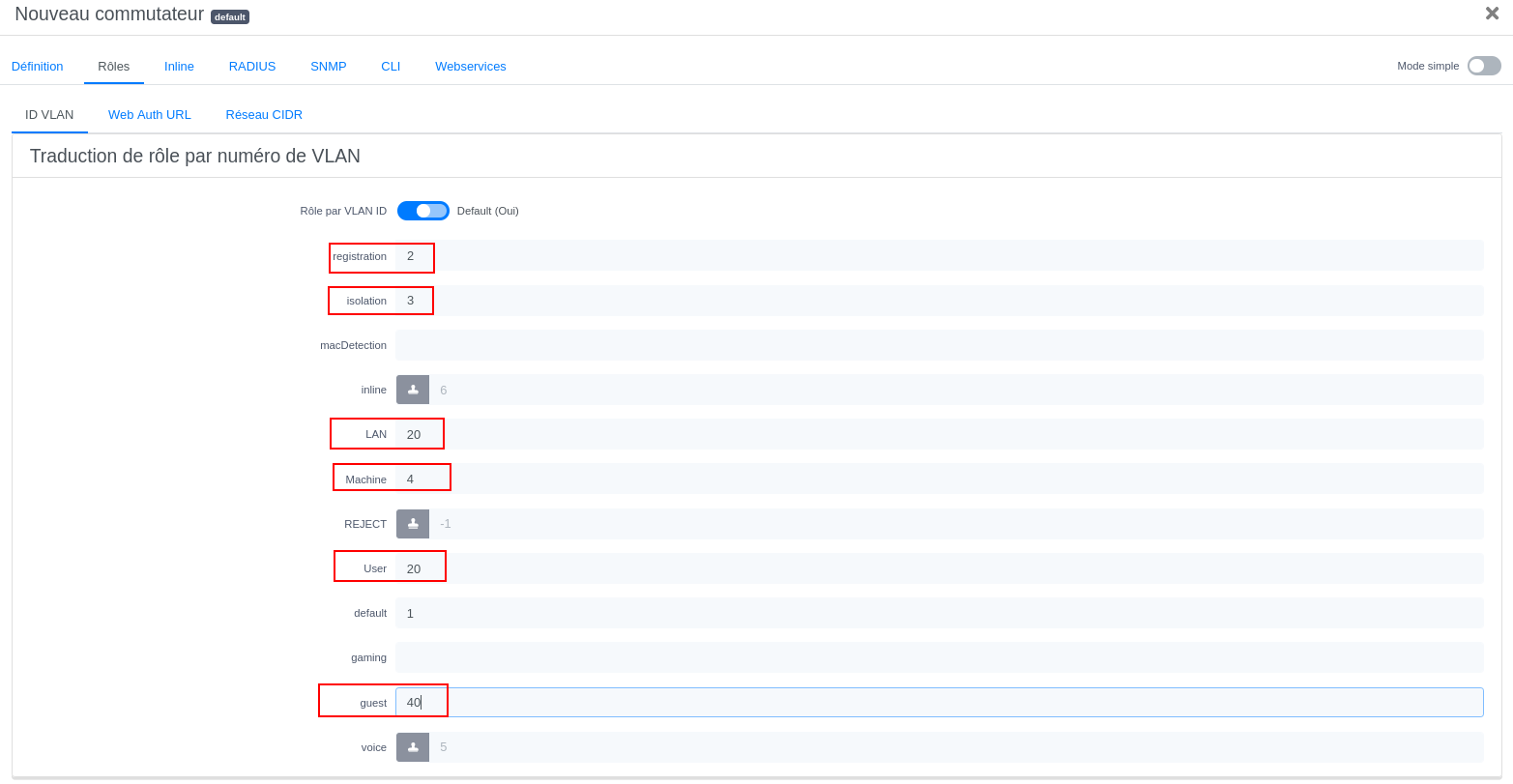Click the LAN VLAN input field
This screenshot has width=1513, height=784.
(x=940, y=434)
